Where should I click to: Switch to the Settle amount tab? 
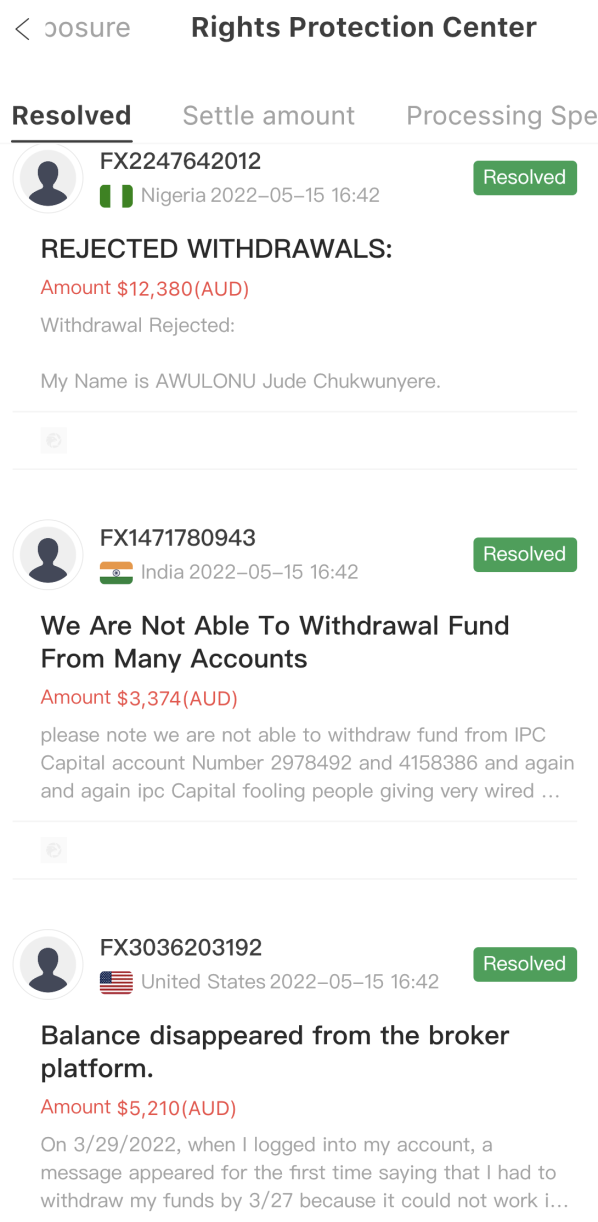pyautogui.click(x=269, y=116)
